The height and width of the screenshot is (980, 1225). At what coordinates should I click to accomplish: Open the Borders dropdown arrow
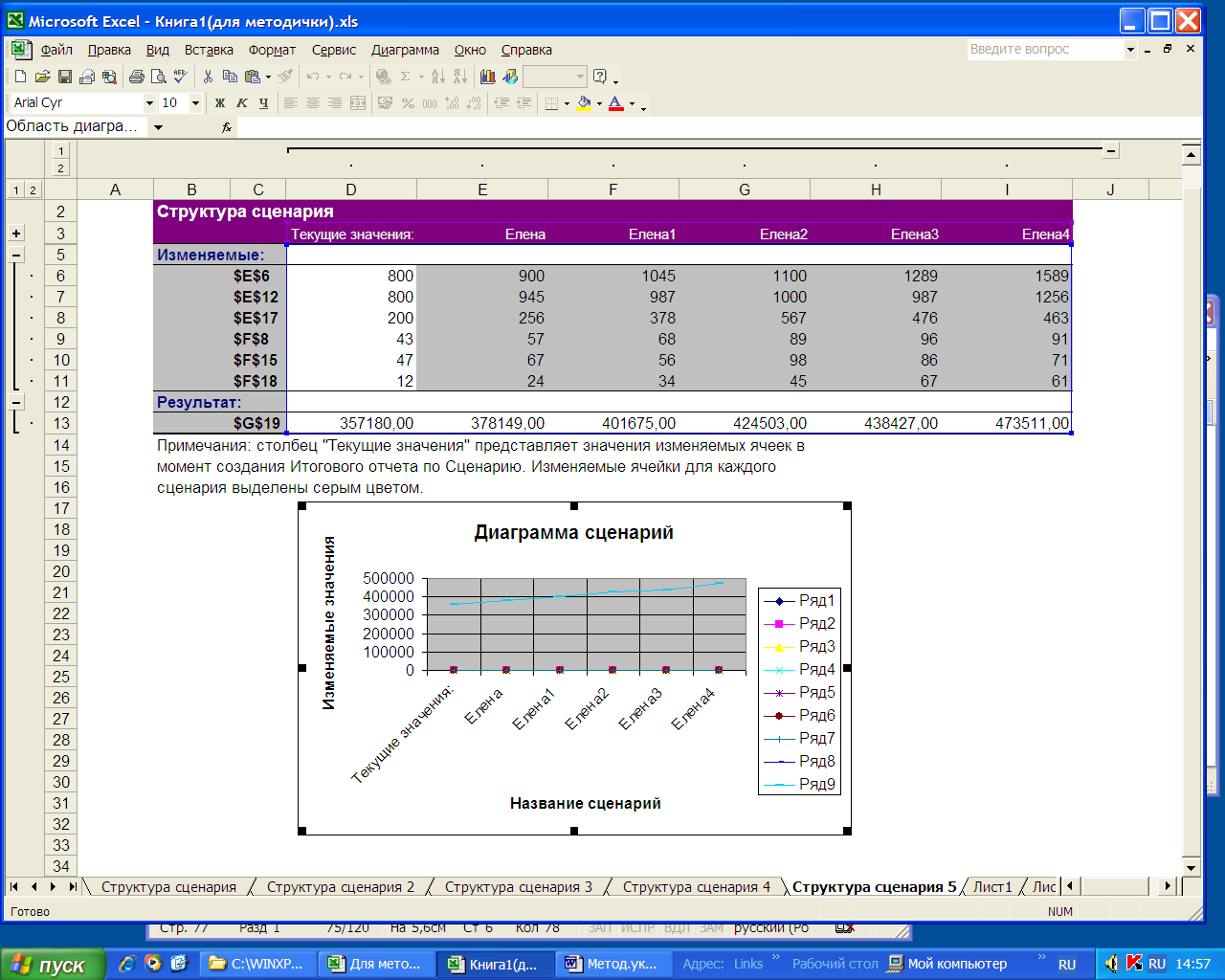[x=567, y=103]
